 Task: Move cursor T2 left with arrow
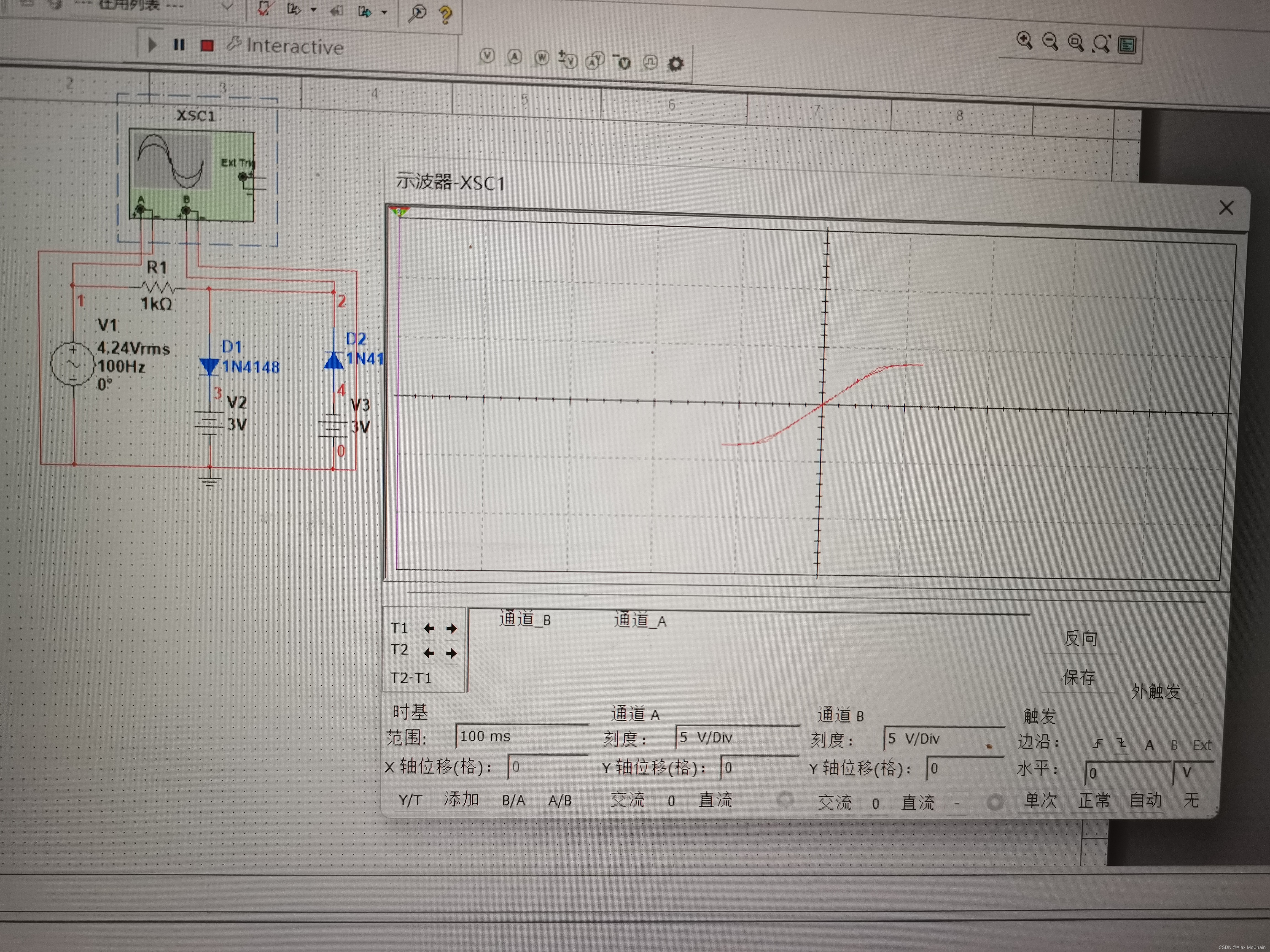click(x=428, y=653)
